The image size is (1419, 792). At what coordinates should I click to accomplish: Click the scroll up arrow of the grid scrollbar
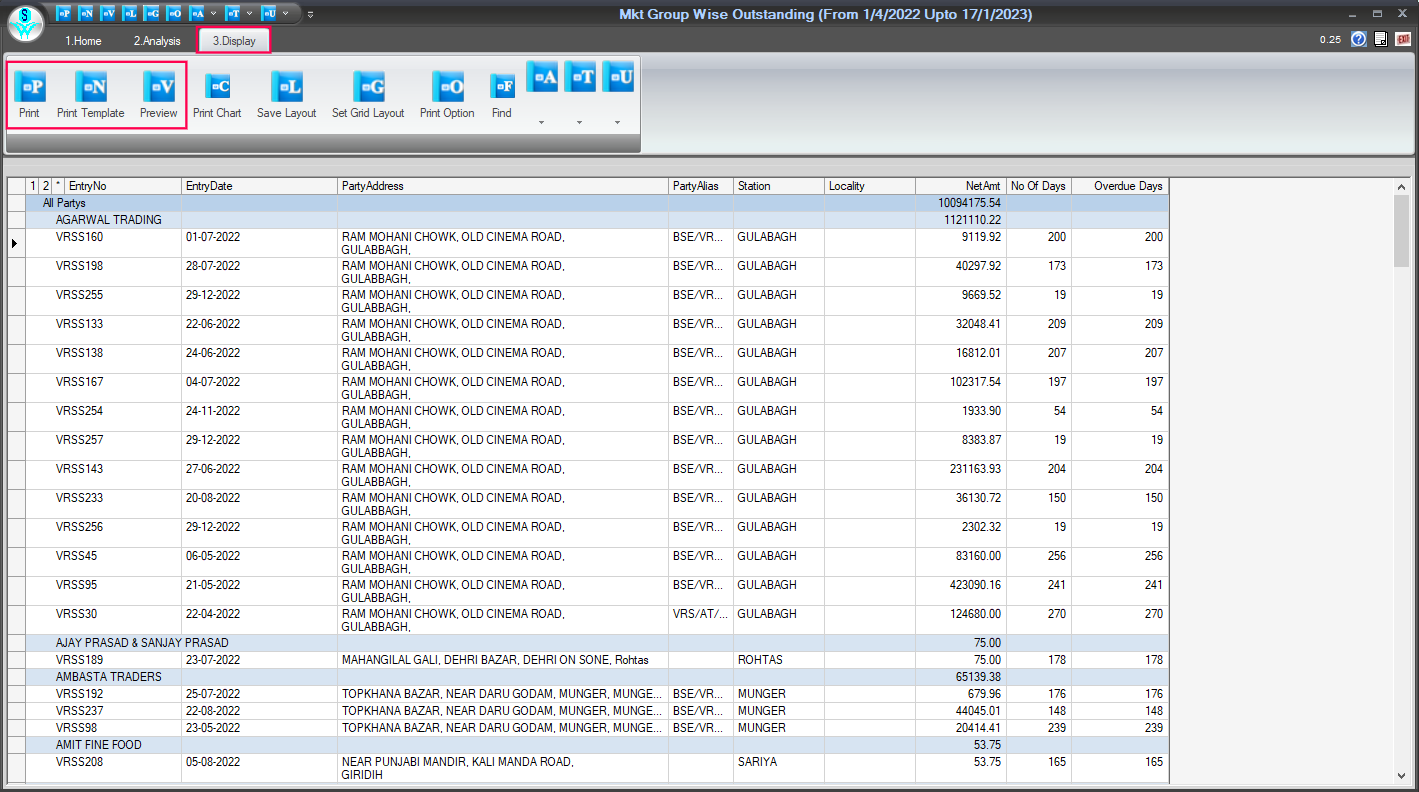coord(1401,187)
